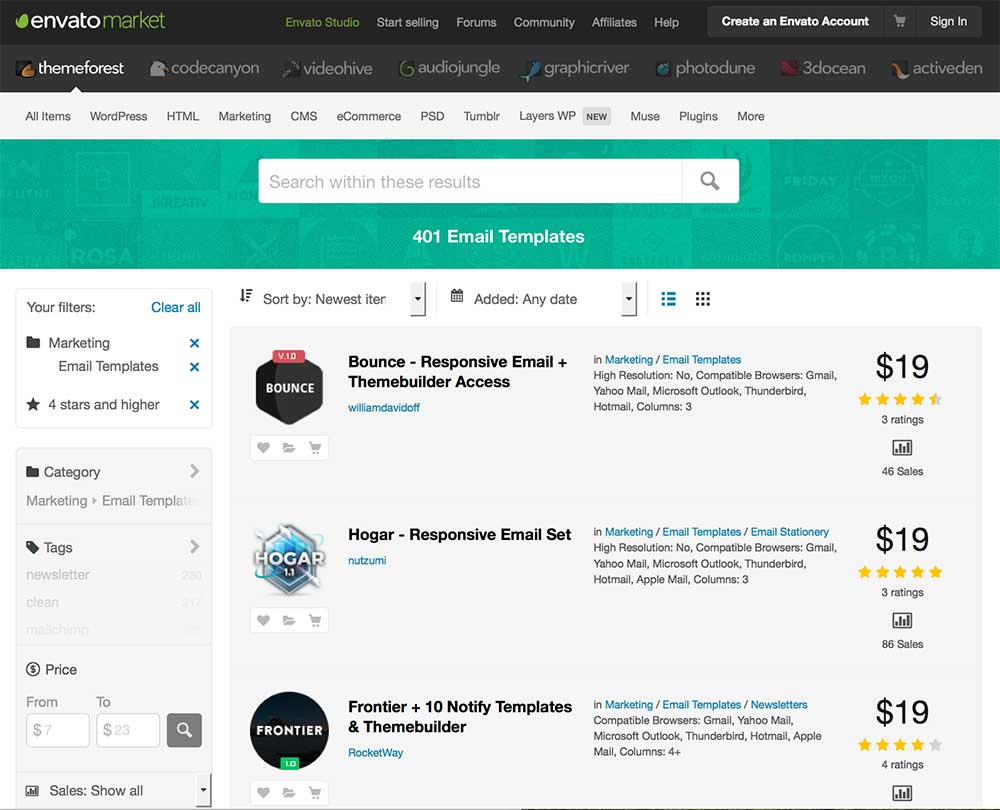Screen dimensions: 1000x810
Task: Select the HTML category tab
Action: tap(183, 116)
